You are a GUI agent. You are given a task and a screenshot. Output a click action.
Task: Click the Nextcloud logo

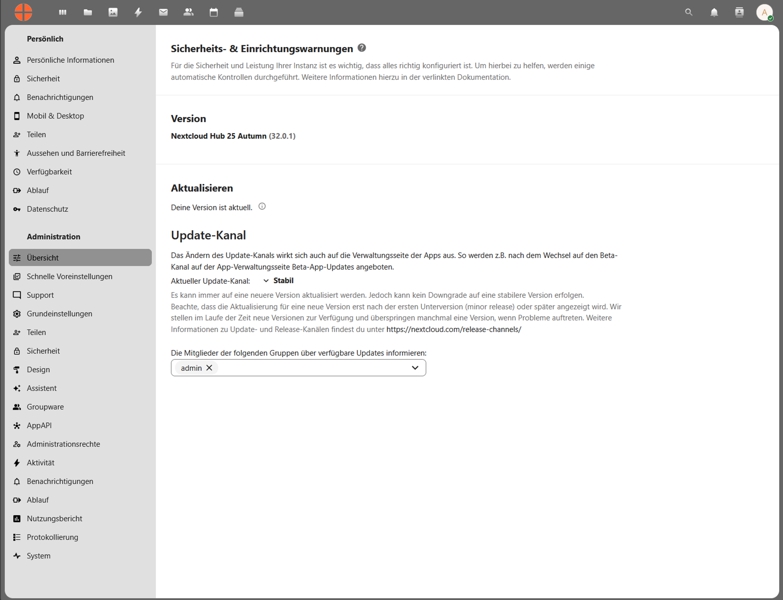(23, 12)
